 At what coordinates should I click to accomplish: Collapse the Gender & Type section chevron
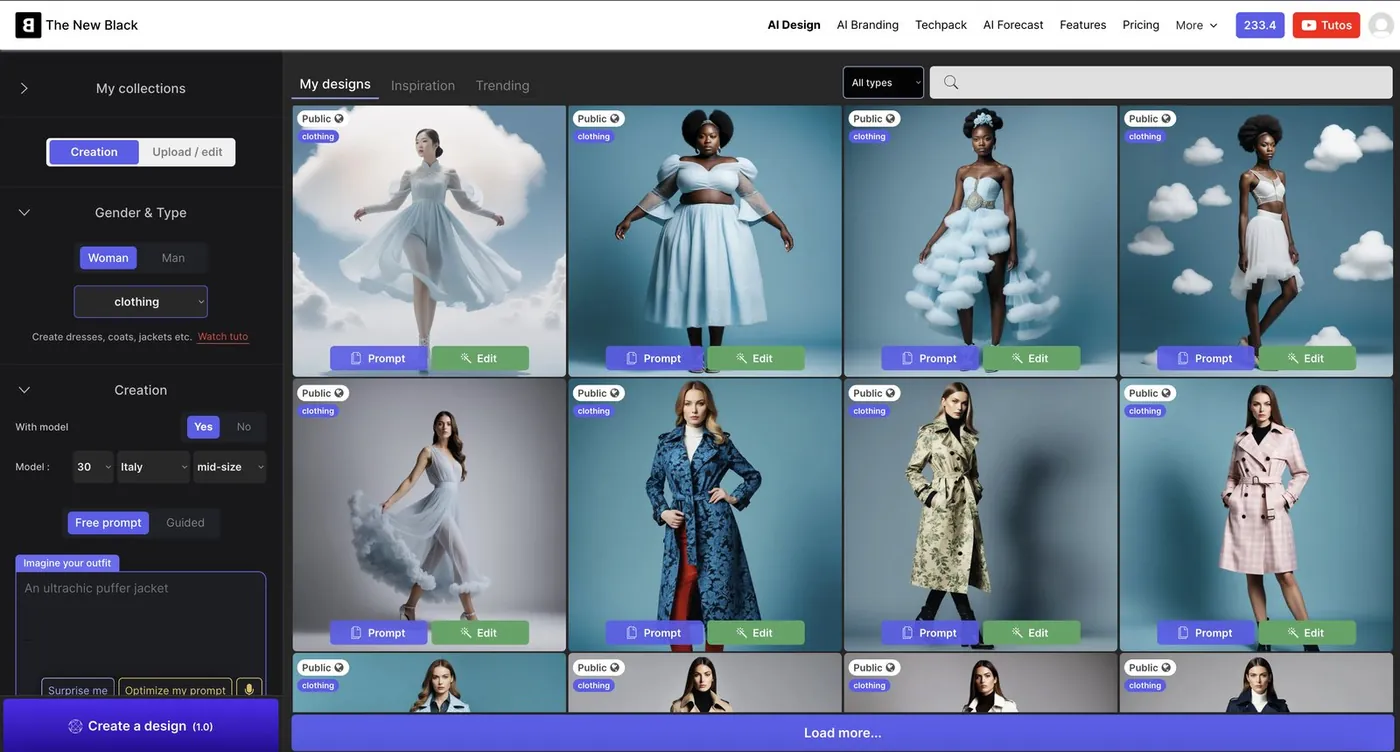[24, 212]
